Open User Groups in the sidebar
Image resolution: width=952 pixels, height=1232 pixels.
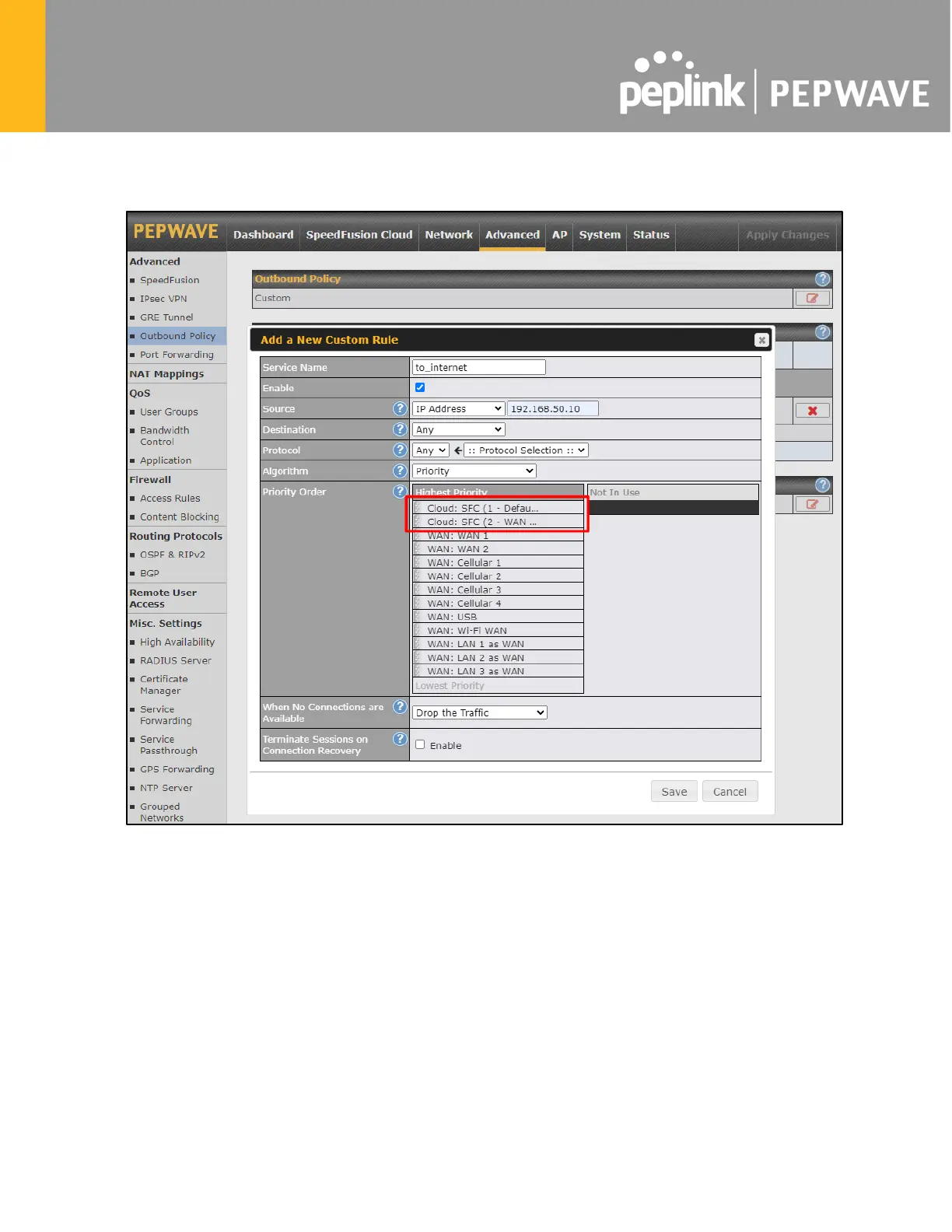(x=169, y=412)
